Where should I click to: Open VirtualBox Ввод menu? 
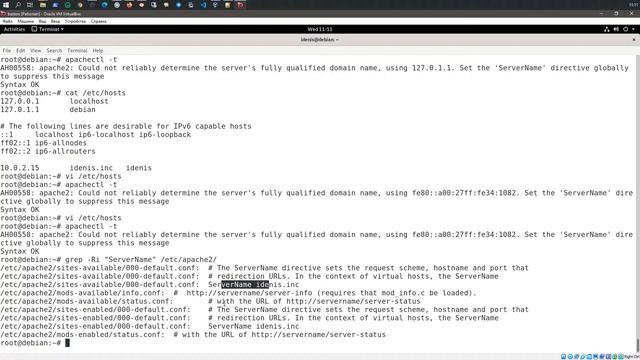click(56, 21)
